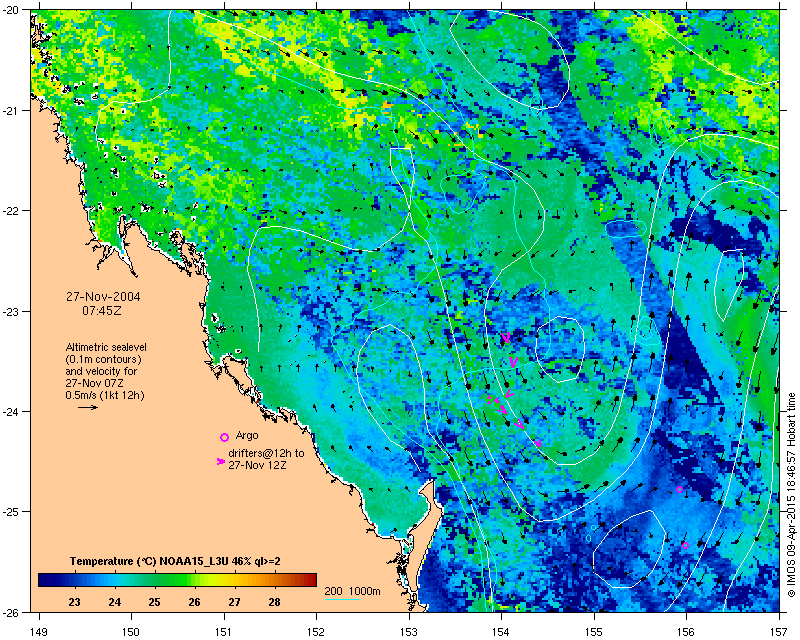Click the IMOS copyright text on right edge
The width and height of the screenshot is (800, 640).
[x=791, y=494]
